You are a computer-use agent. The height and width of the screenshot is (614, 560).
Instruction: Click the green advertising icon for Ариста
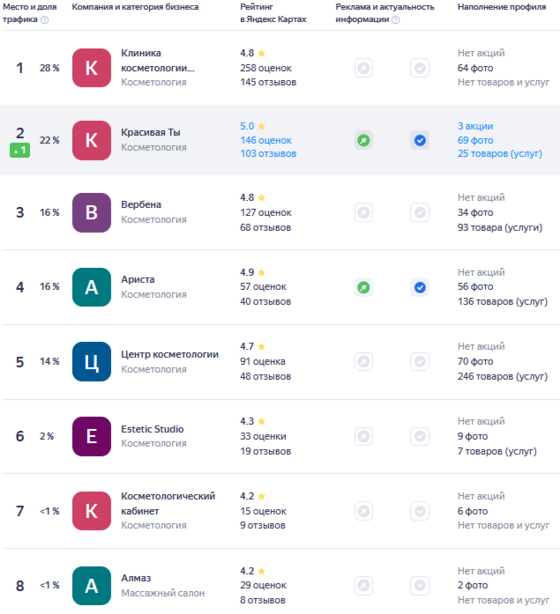pyautogui.click(x=364, y=287)
